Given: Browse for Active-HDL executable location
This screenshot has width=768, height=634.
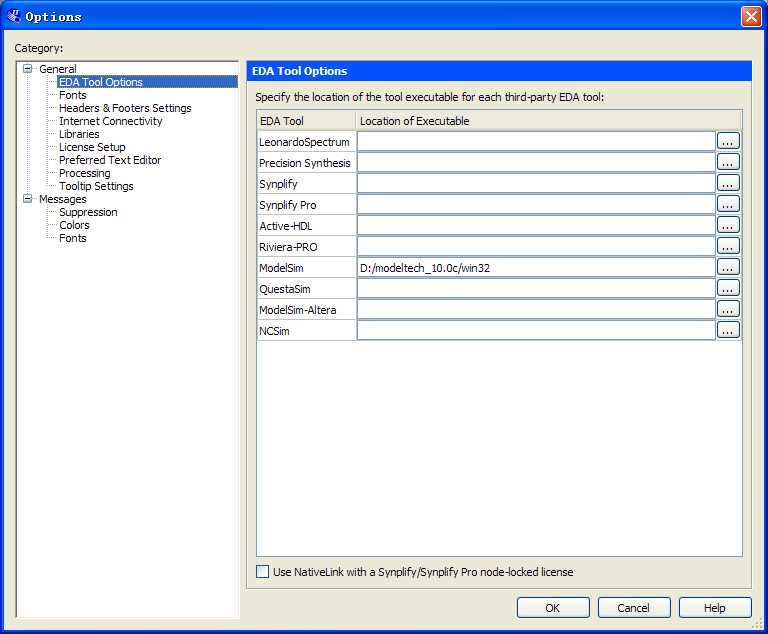Looking at the screenshot, I should pyautogui.click(x=728, y=225).
